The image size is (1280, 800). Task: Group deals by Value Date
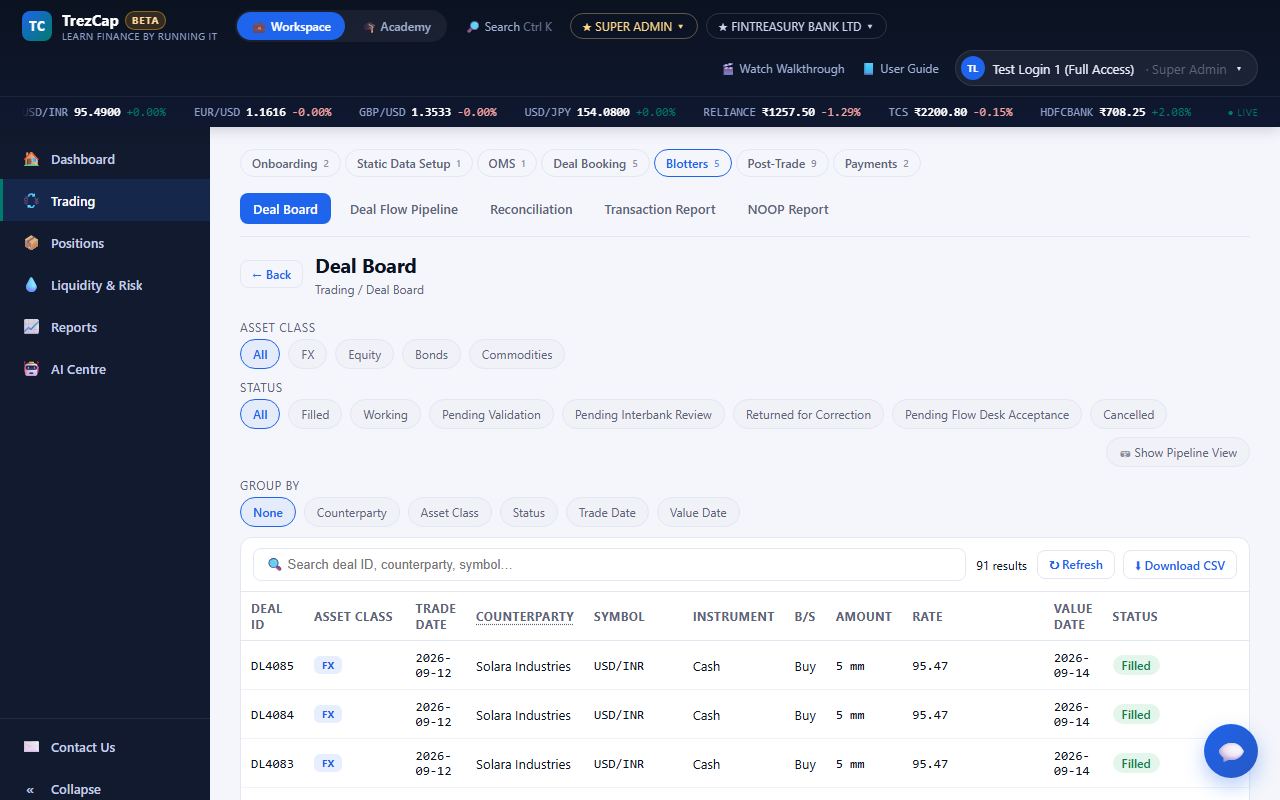click(x=698, y=513)
